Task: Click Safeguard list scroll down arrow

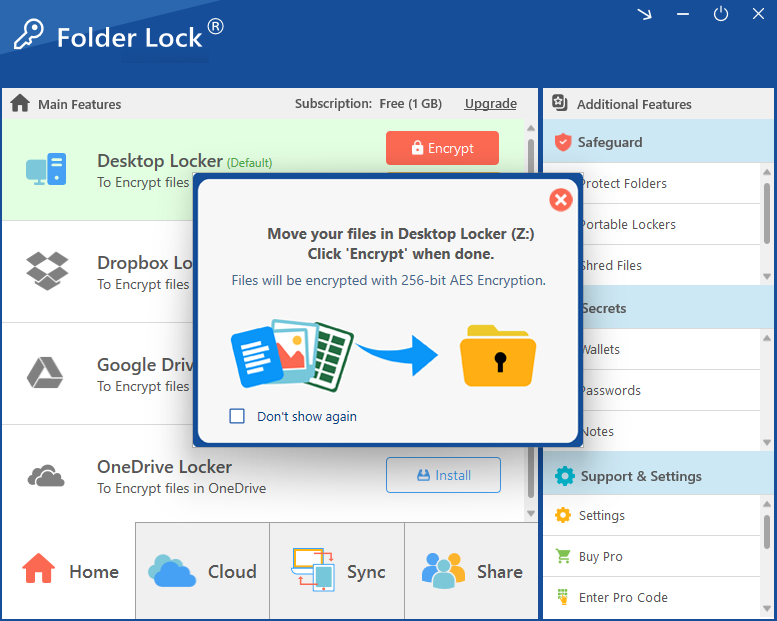Action: 767,276
